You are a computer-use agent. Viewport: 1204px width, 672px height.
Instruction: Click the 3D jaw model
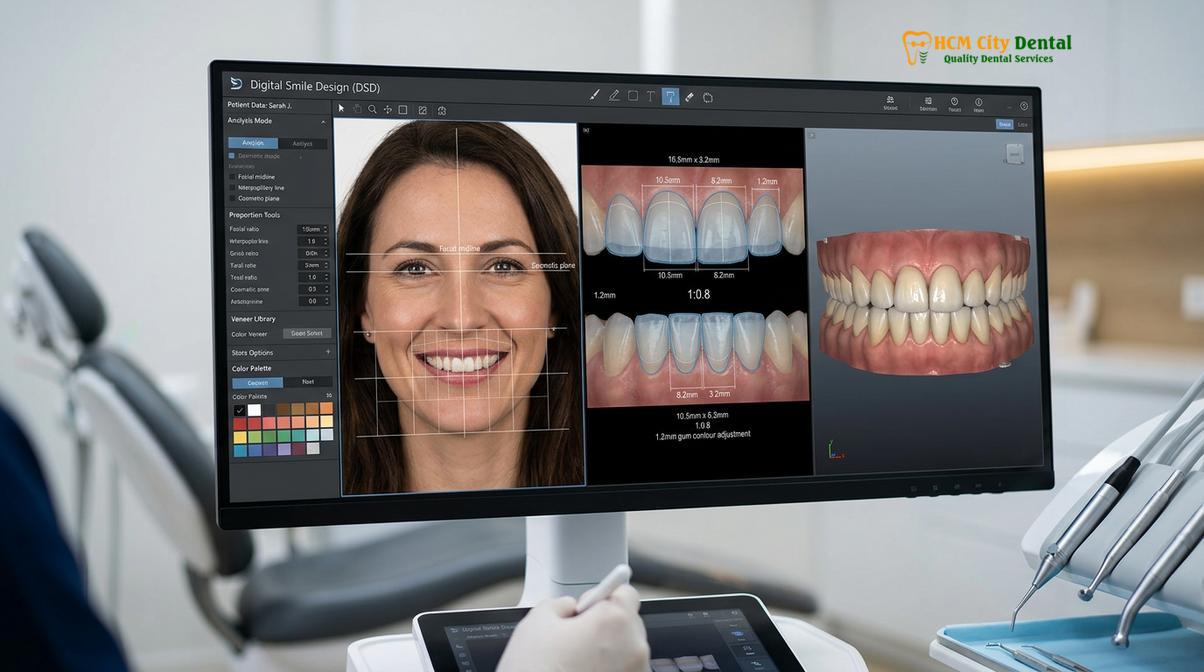coord(925,302)
